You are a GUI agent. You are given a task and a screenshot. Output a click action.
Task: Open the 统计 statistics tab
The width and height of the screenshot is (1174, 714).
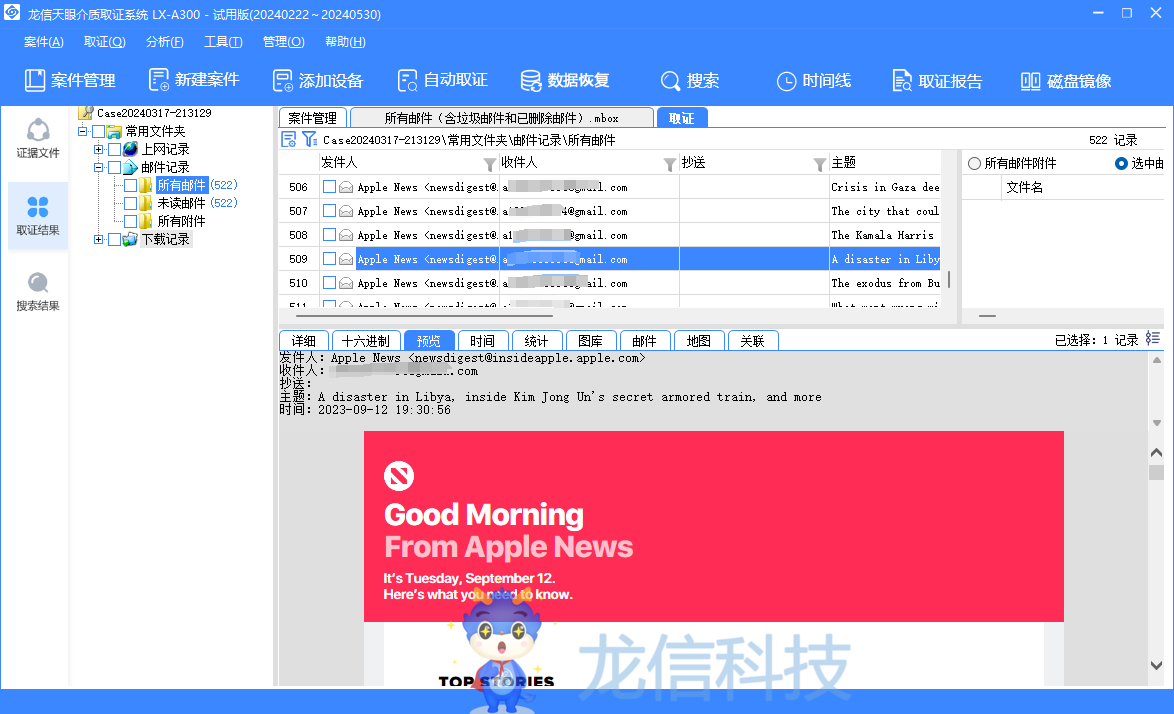click(536, 341)
